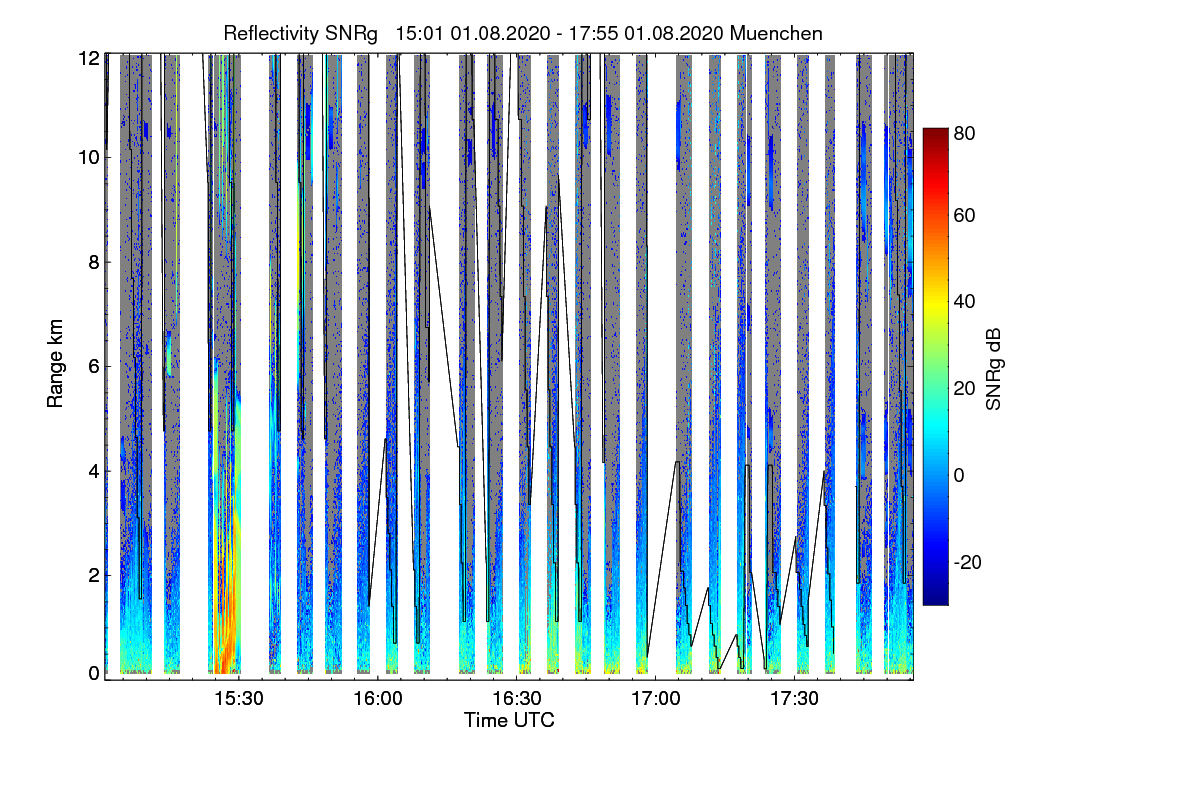Screen dimensions: 1200x800
Task: Click the 'SNRg dB' colorbar label
Action: [993, 370]
